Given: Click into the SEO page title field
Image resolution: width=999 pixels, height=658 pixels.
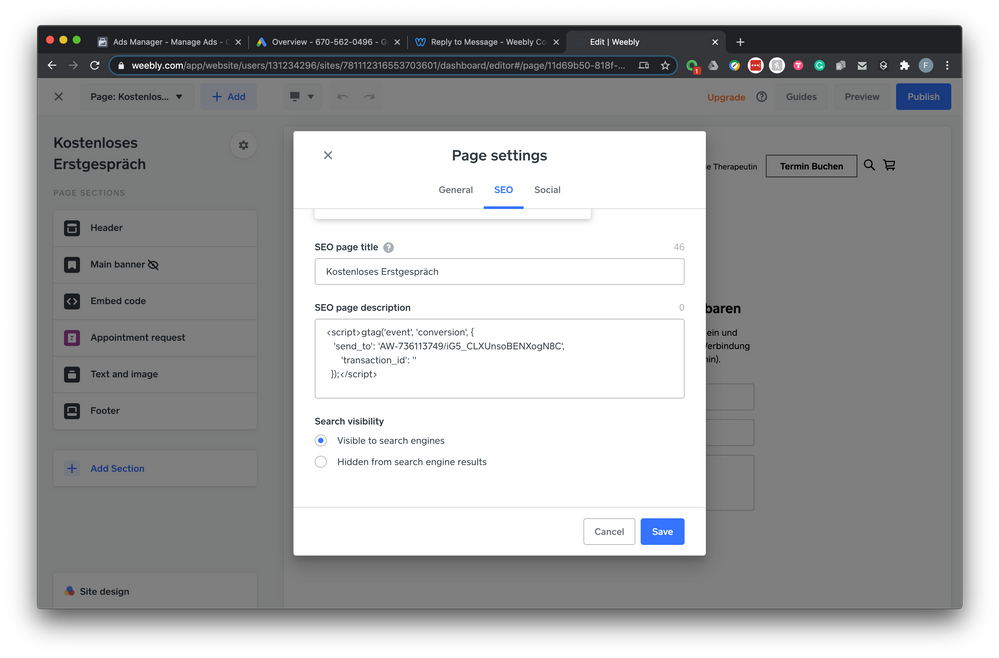Looking at the screenshot, I should point(499,272).
